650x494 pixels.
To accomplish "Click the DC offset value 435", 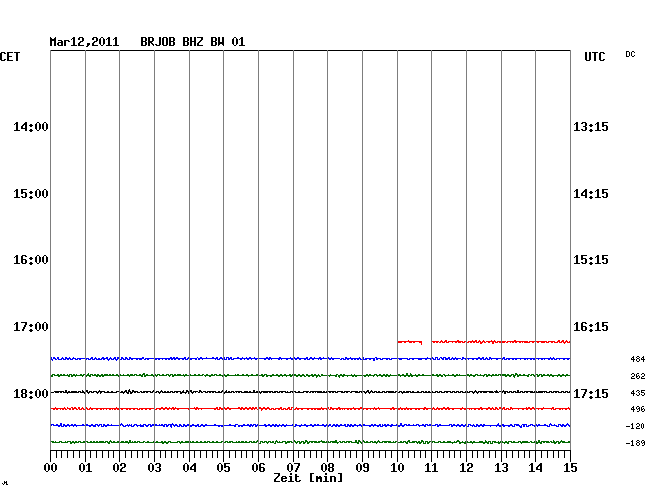I will (638, 393).
